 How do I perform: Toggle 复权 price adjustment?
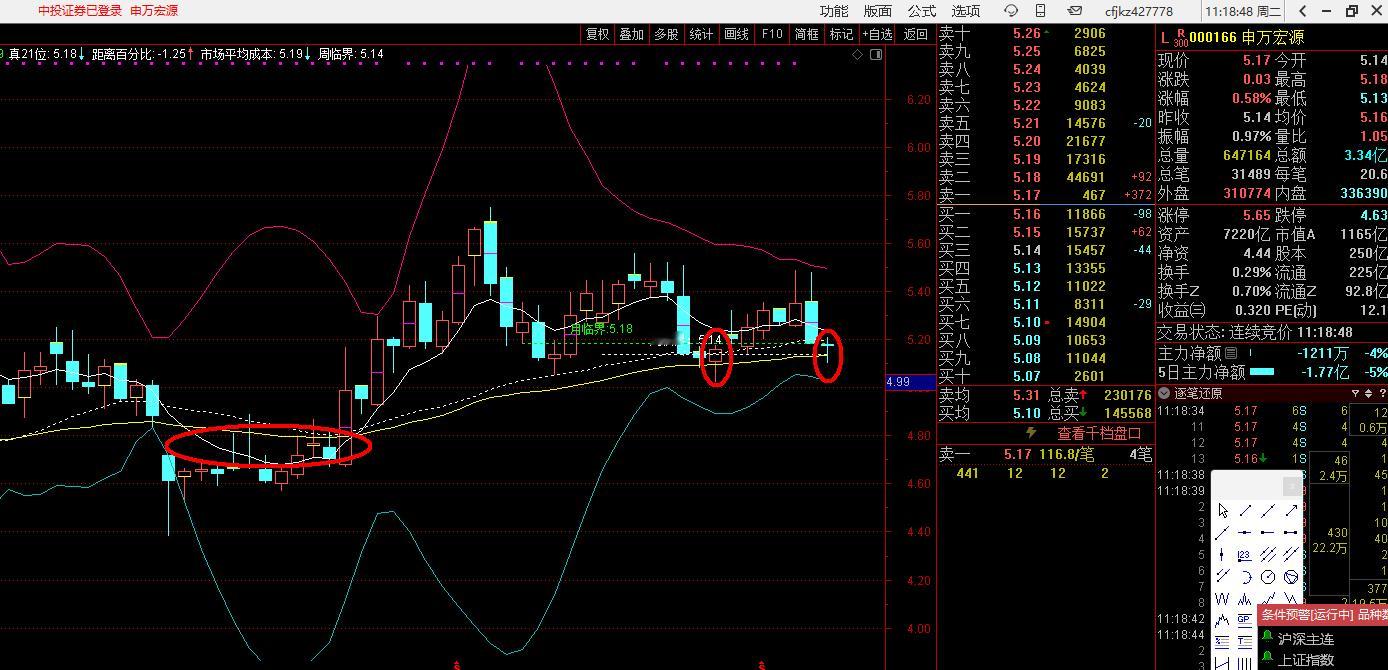(598, 34)
